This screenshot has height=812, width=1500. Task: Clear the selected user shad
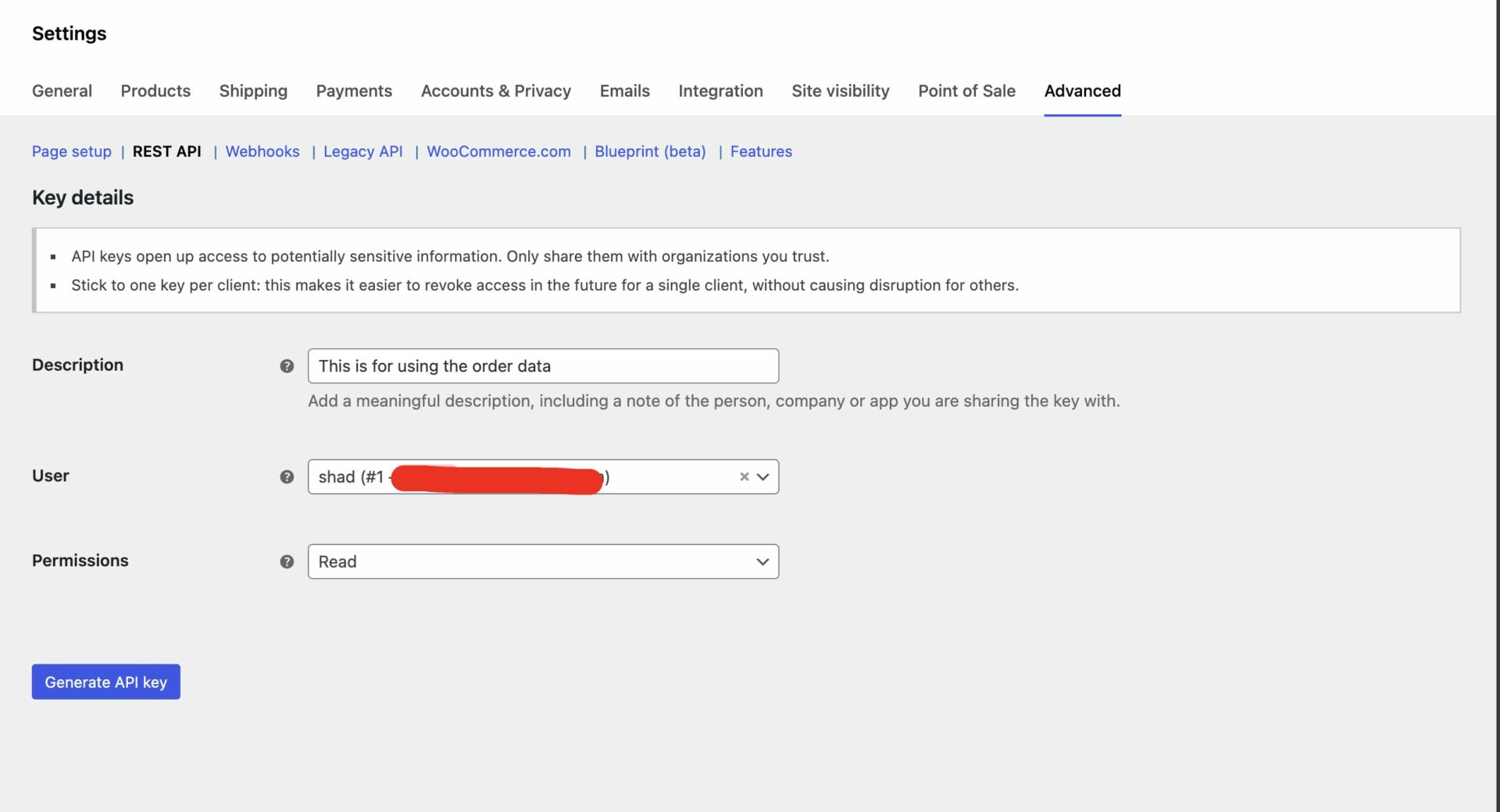[743, 476]
